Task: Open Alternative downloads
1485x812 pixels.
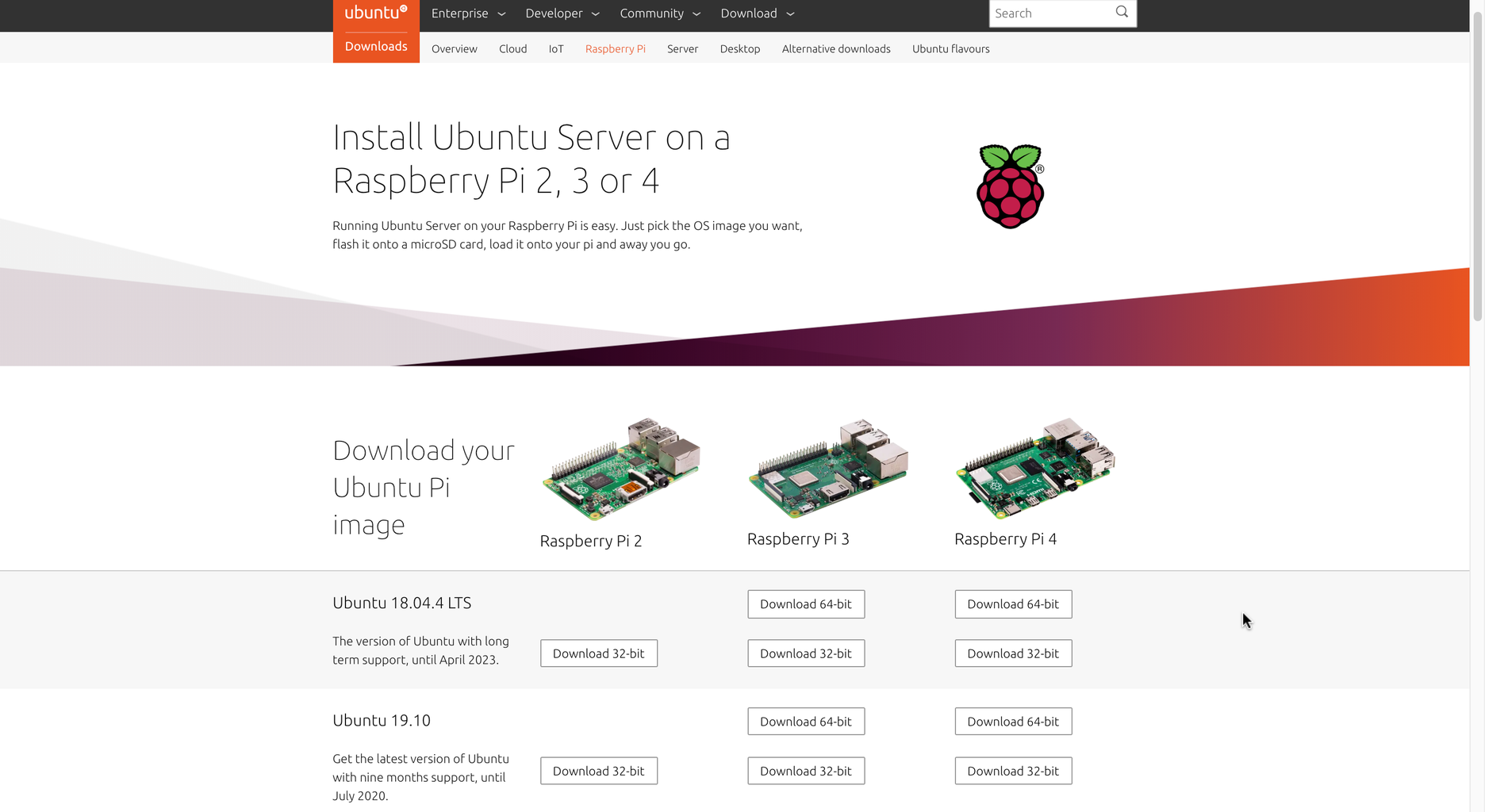Action: [x=835, y=48]
